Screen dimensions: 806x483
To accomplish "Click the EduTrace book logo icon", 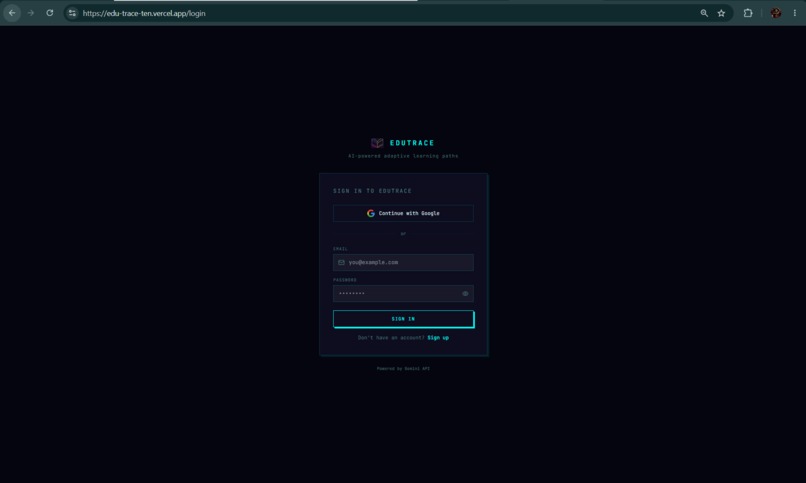I will pyautogui.click(x=377, y=143).
